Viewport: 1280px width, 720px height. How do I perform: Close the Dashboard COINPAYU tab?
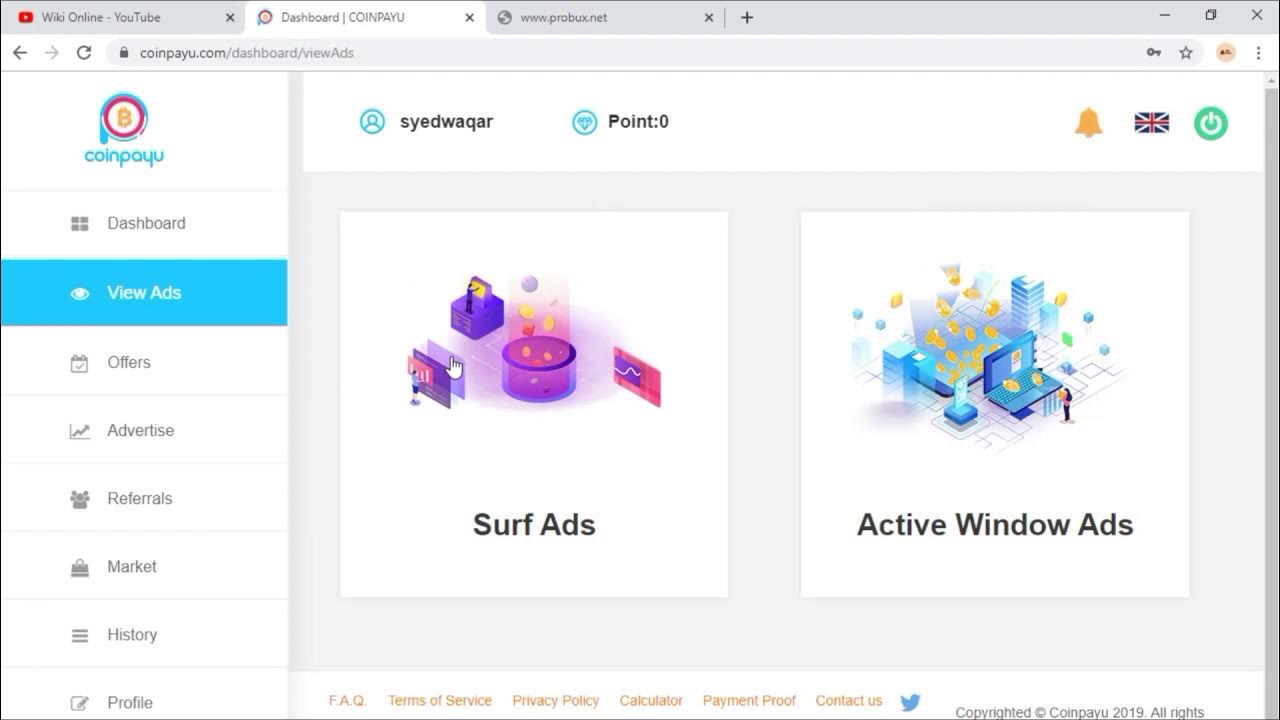[x=469, y=17]
